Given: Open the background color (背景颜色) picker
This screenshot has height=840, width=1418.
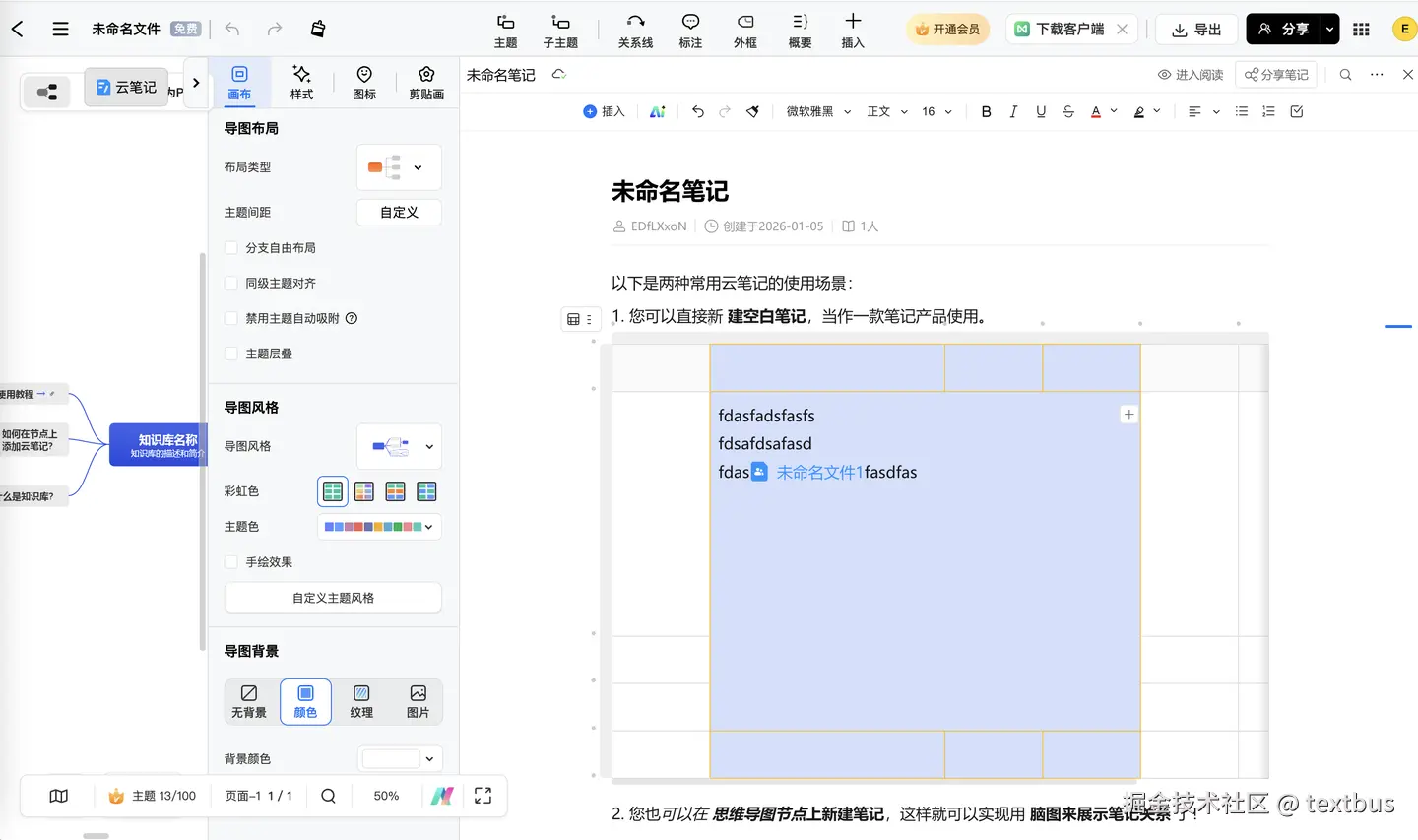Looking at the screenshot, I should coord(399,759).
